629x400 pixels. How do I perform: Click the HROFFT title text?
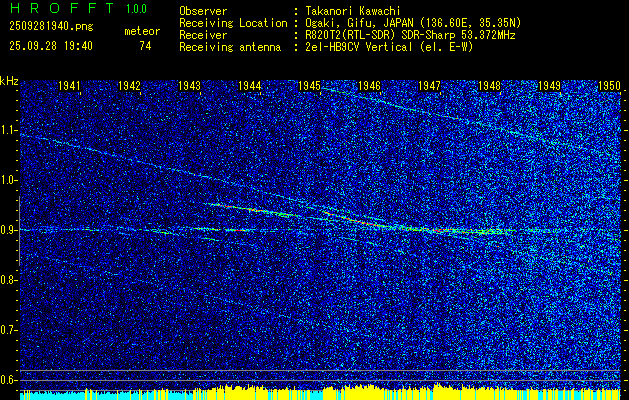click(62, 8)
